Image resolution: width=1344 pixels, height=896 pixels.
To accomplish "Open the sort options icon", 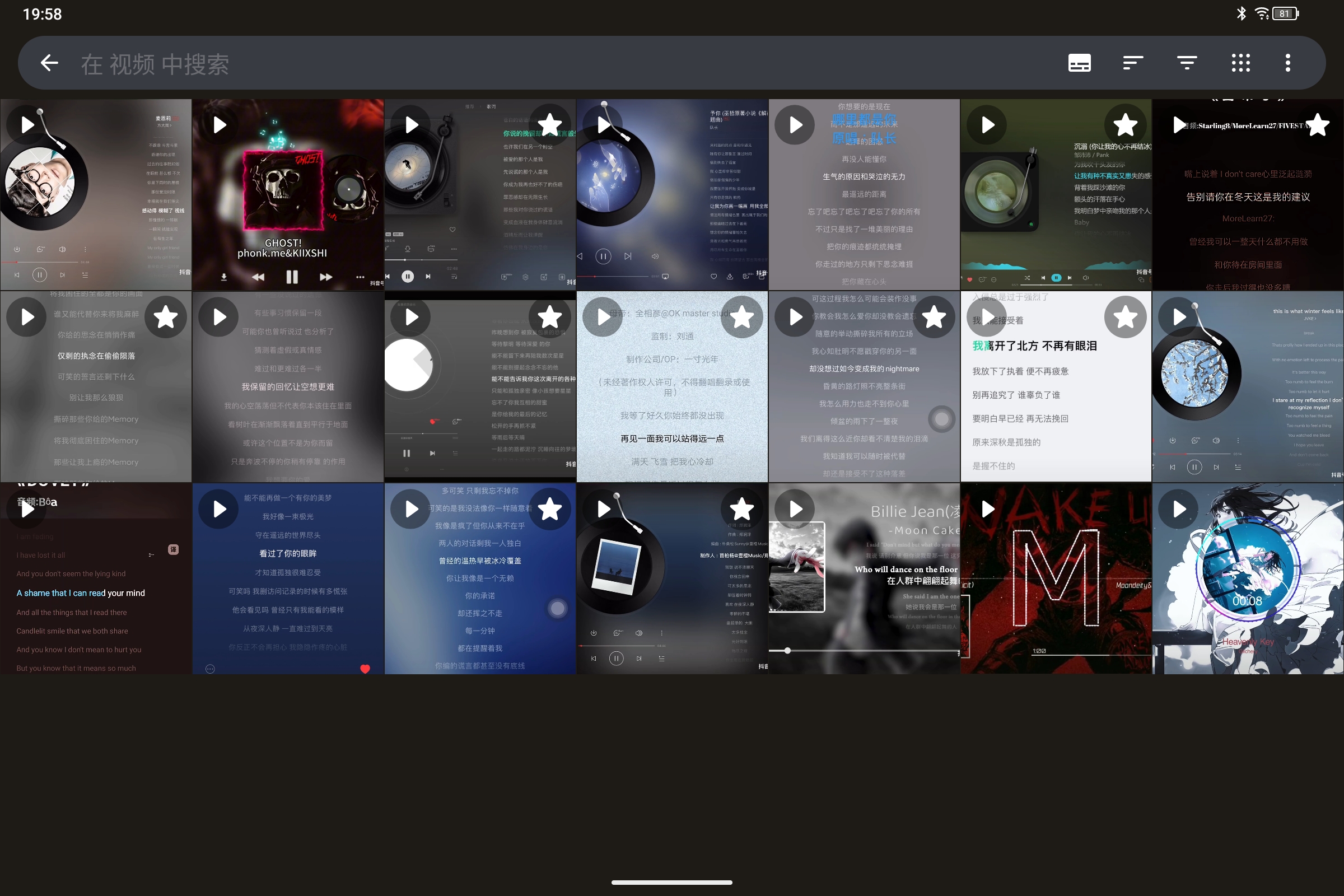I will click(1132, 63).
